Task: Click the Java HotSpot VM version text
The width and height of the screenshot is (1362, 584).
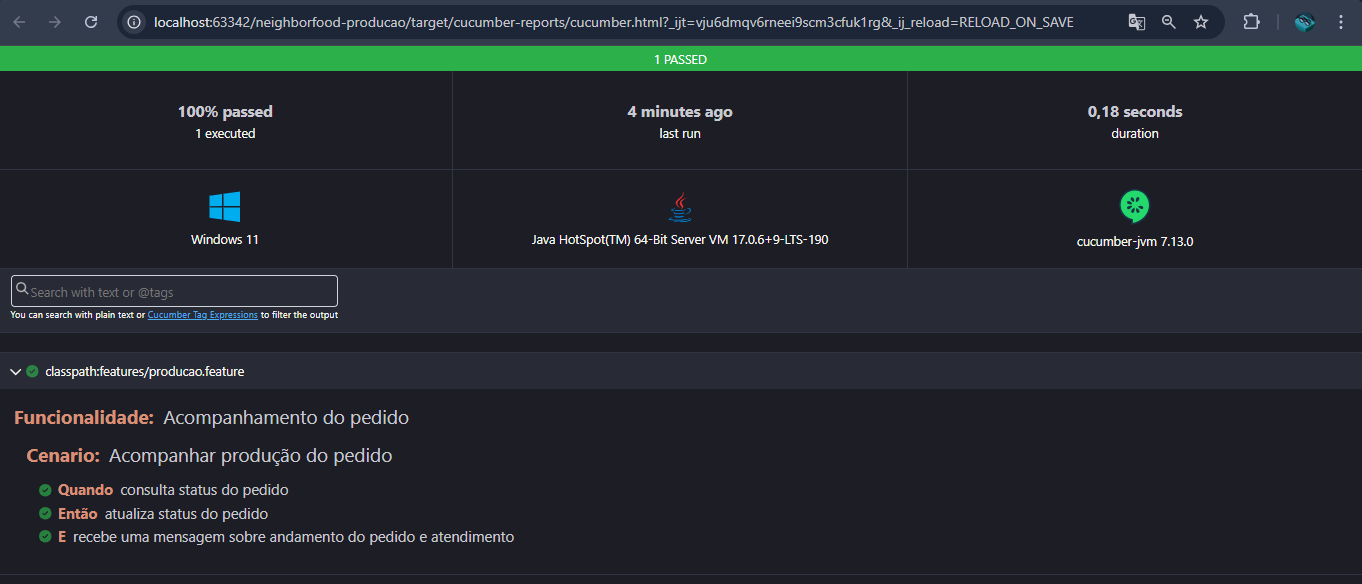Action: pyautogui.click(x=680, y=239)
